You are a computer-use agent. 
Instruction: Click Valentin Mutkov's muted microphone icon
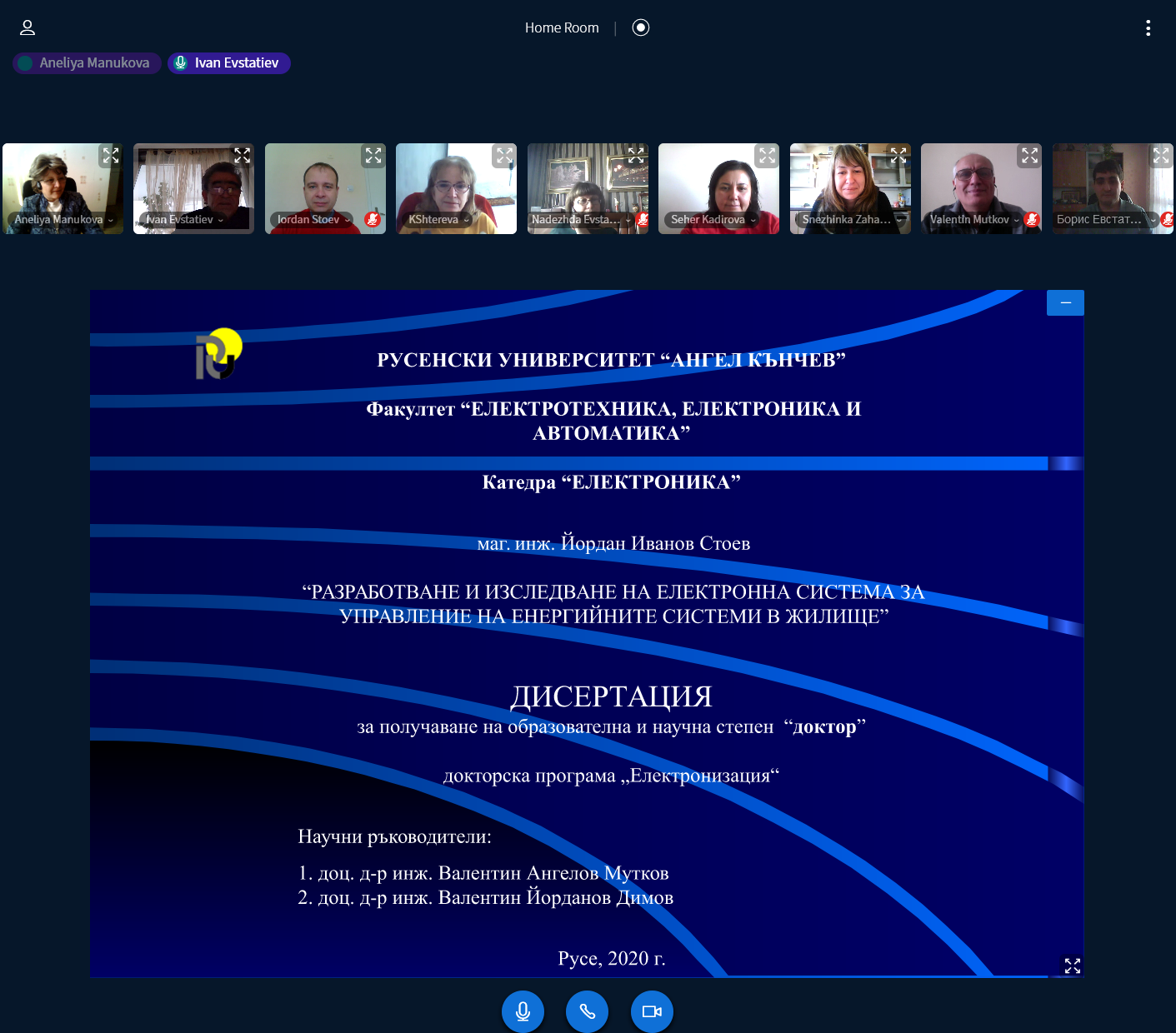coord(1032,220)
